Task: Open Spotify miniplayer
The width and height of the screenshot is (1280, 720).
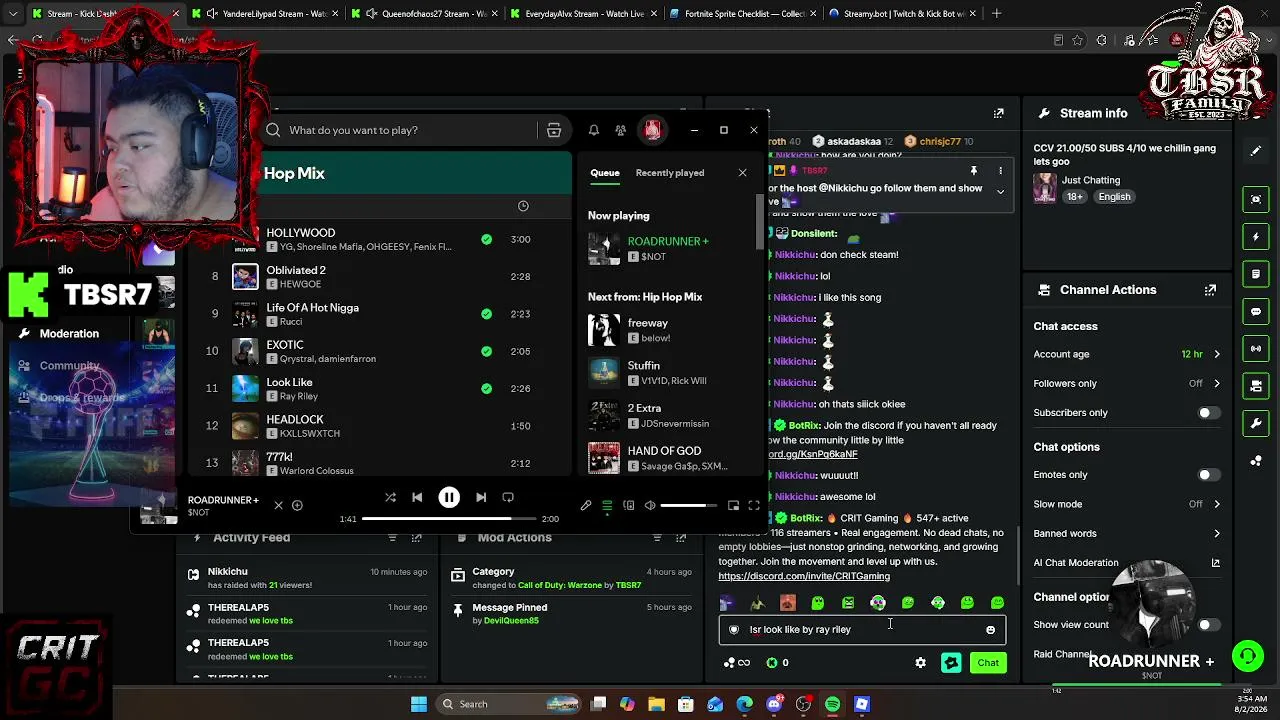Action: coord(733,506)
